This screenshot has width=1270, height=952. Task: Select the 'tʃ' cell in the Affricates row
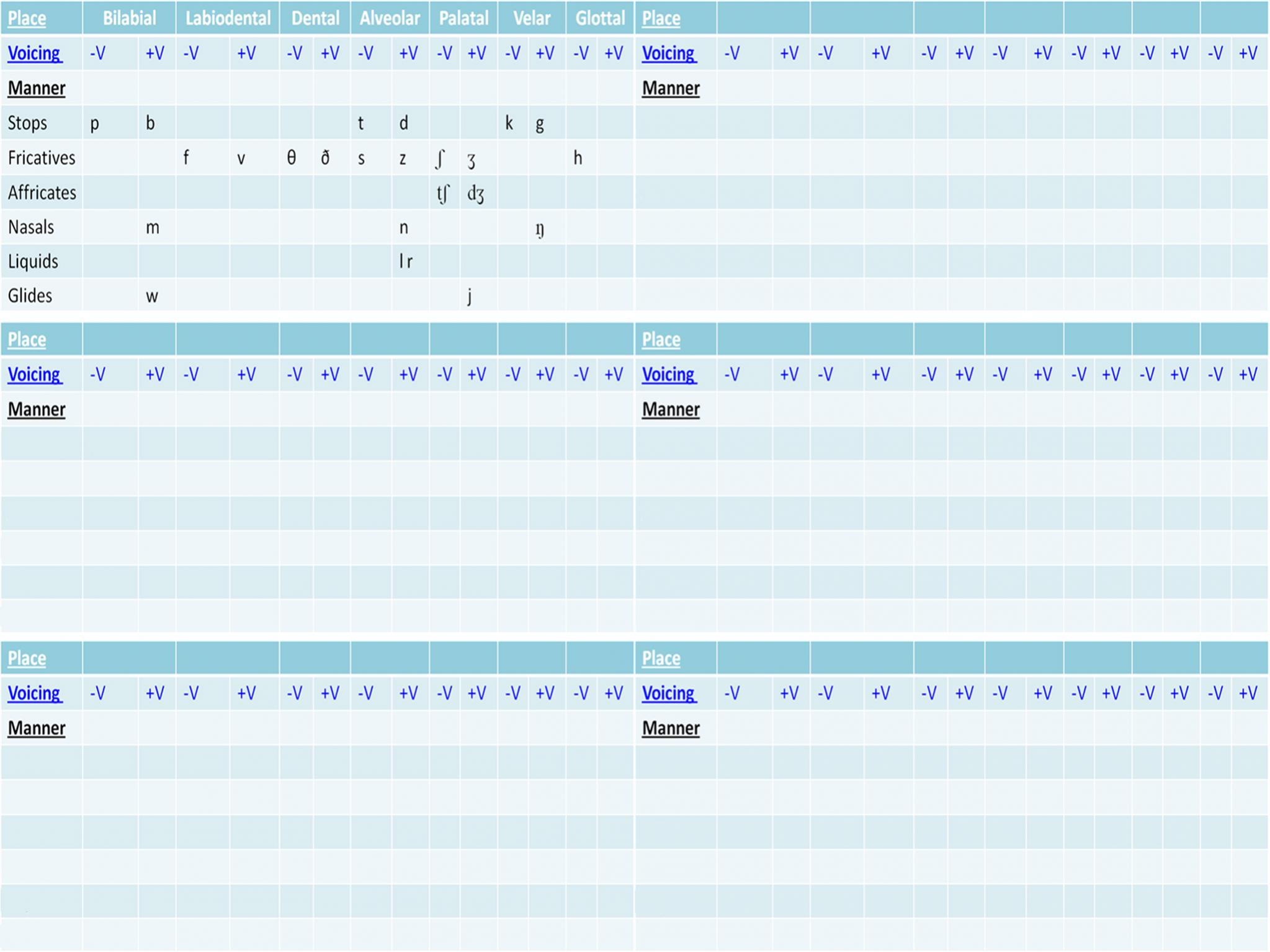445,192
